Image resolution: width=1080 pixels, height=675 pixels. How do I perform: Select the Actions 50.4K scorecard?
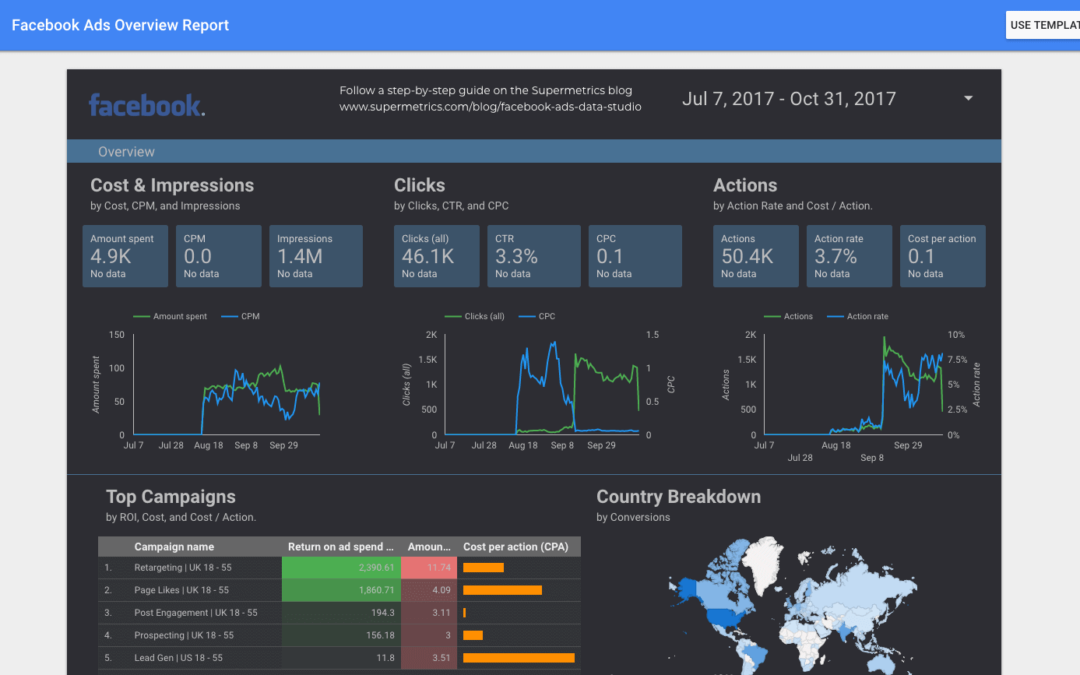point(756,256)
